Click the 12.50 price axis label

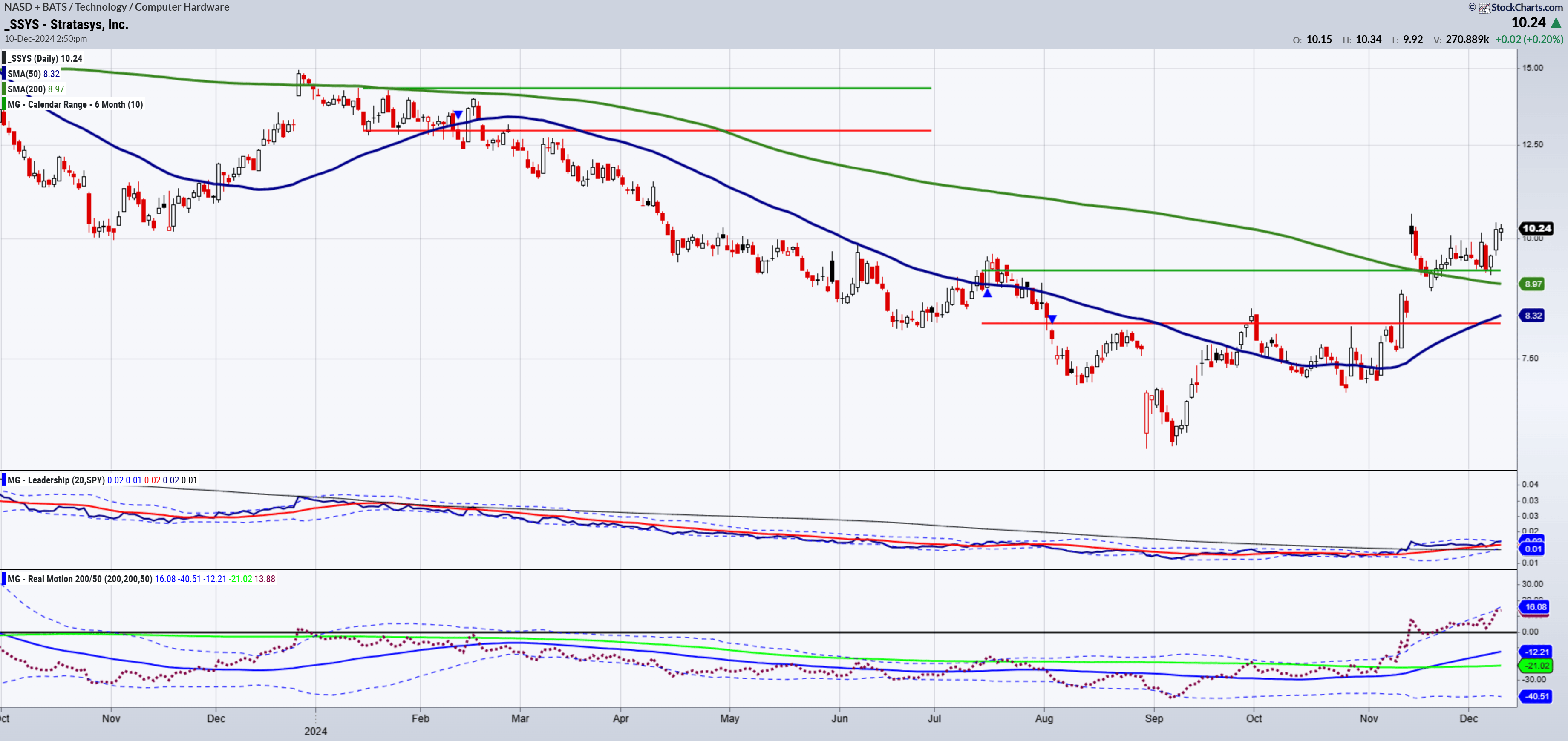[x=1532, y=144]
